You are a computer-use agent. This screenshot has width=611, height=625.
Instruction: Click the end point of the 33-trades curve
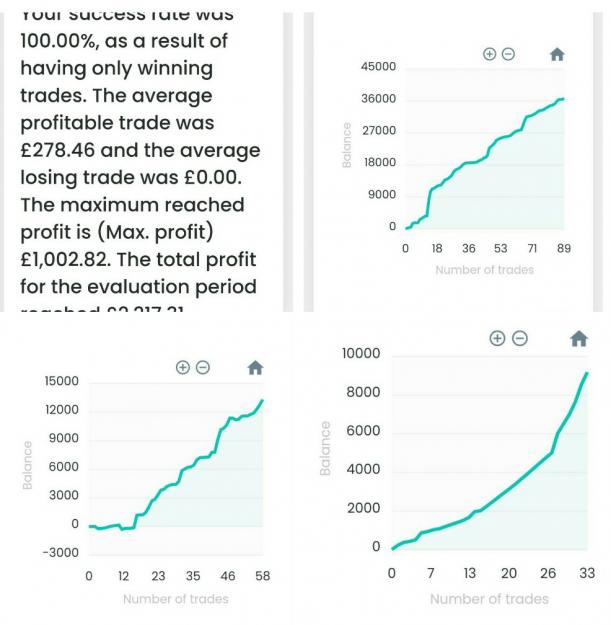pyautogui.click(x=586, y=373)
